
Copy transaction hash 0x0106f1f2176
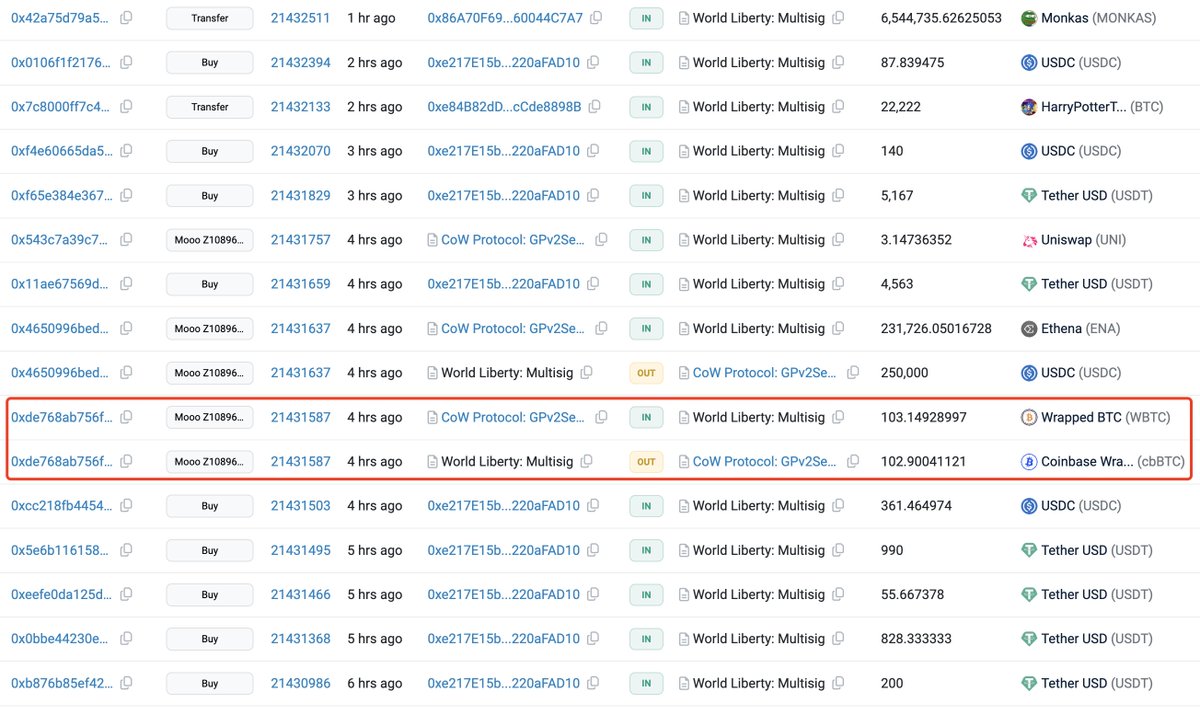point(126,62)
